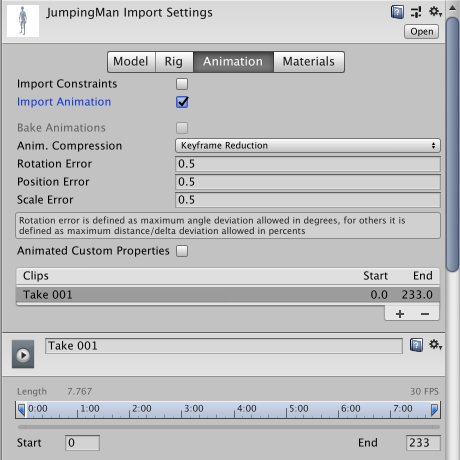Enable Import Constraints checkbox
The width and height of the screenshot is (460, 460).
tap(182, 84)
